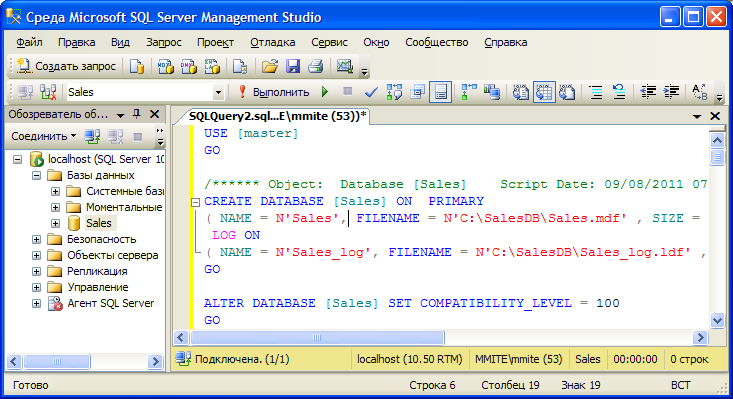Click the localhost (10.50 RTM) status entry
Screen dimensions: 733x399
pyautogui.click(x=410, y=359)
